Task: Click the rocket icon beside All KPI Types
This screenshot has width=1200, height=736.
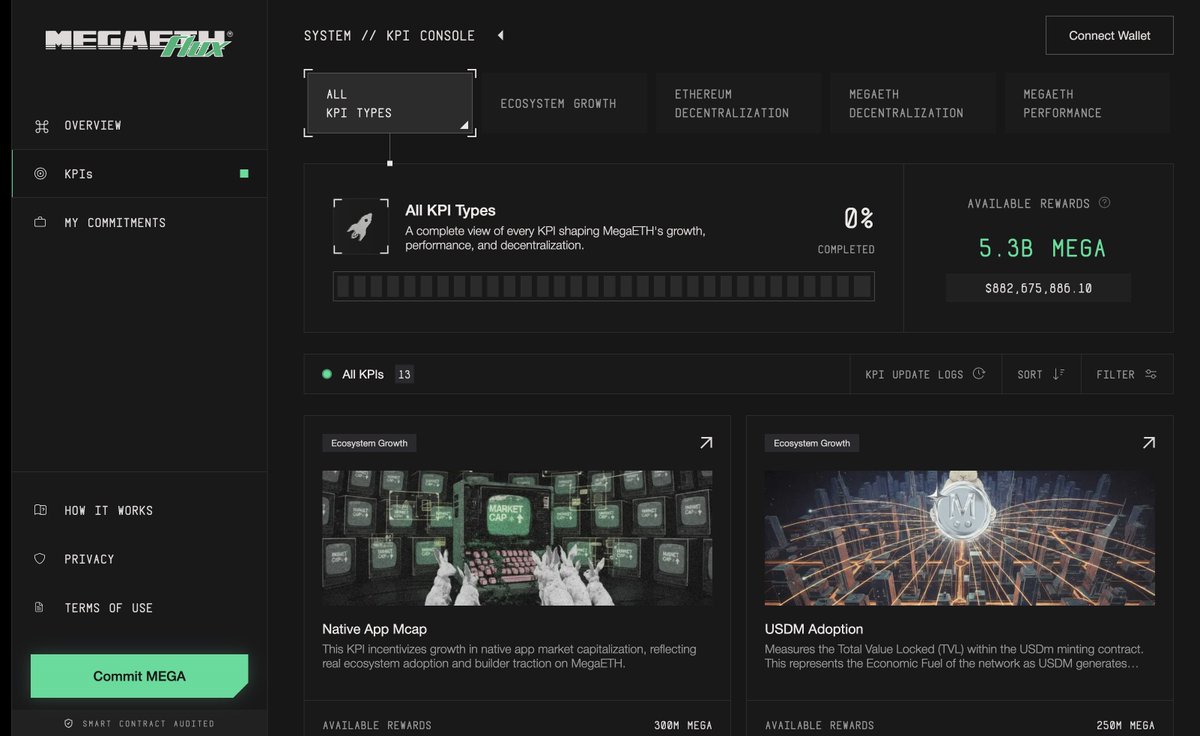Action: pos(359,226)
